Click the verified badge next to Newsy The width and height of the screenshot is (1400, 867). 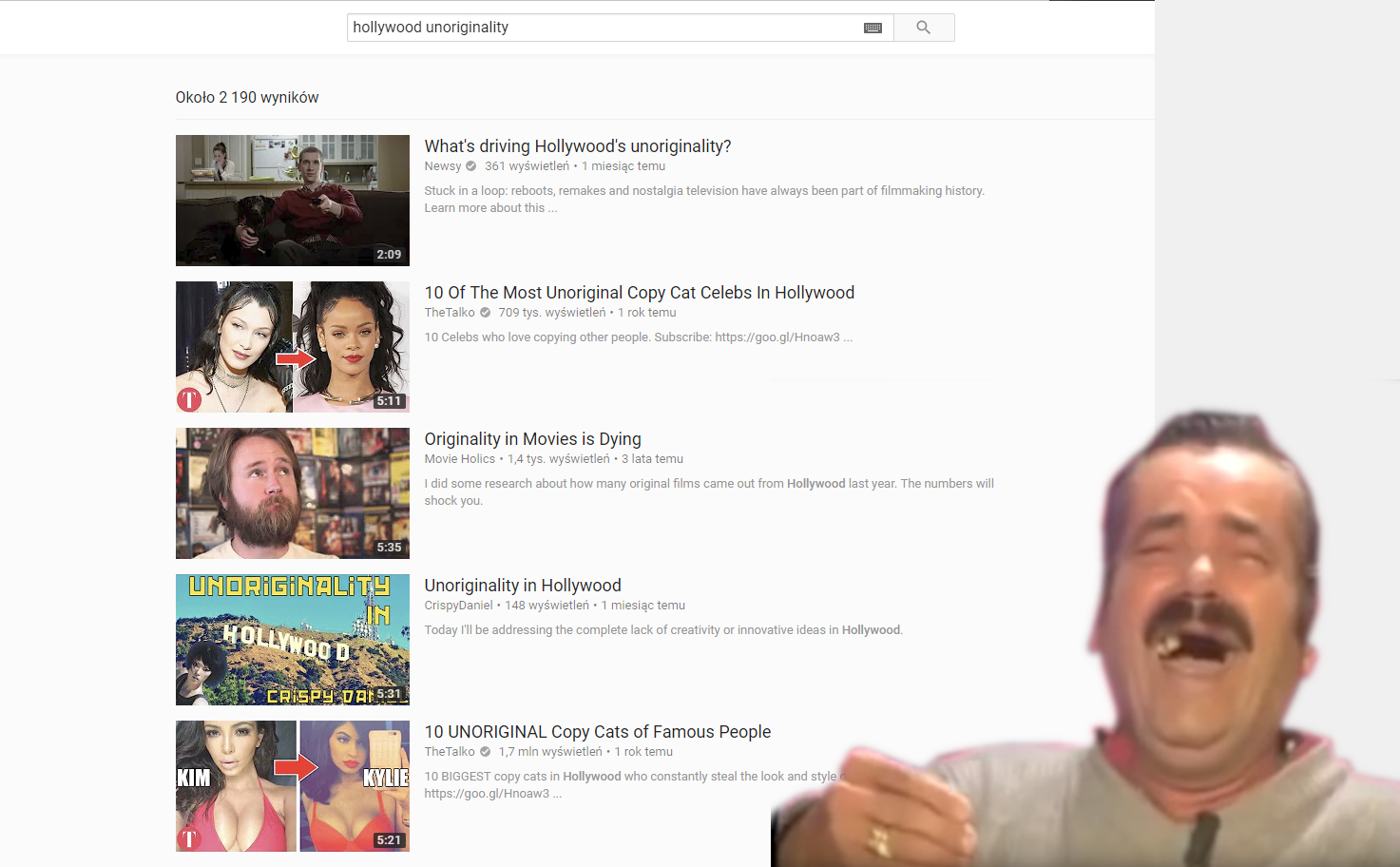471,166
